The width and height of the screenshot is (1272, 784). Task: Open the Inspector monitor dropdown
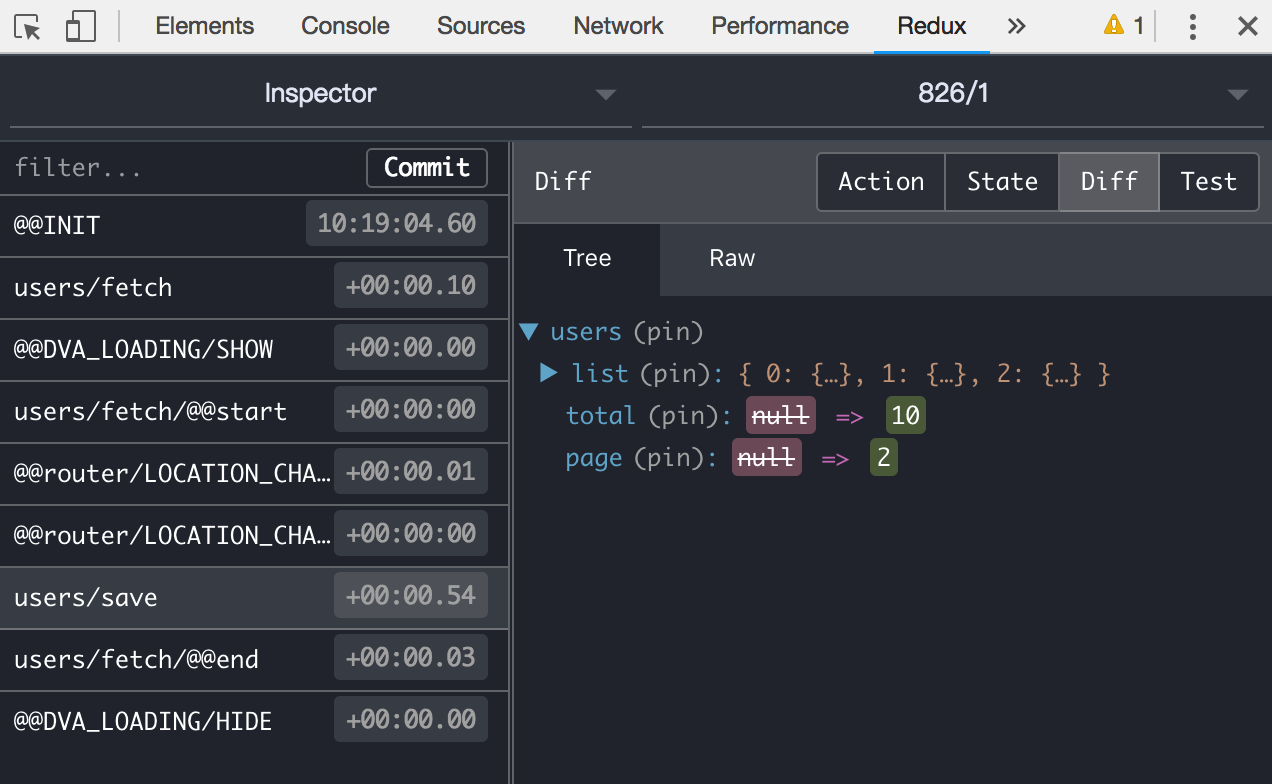[x=320, y=94]
